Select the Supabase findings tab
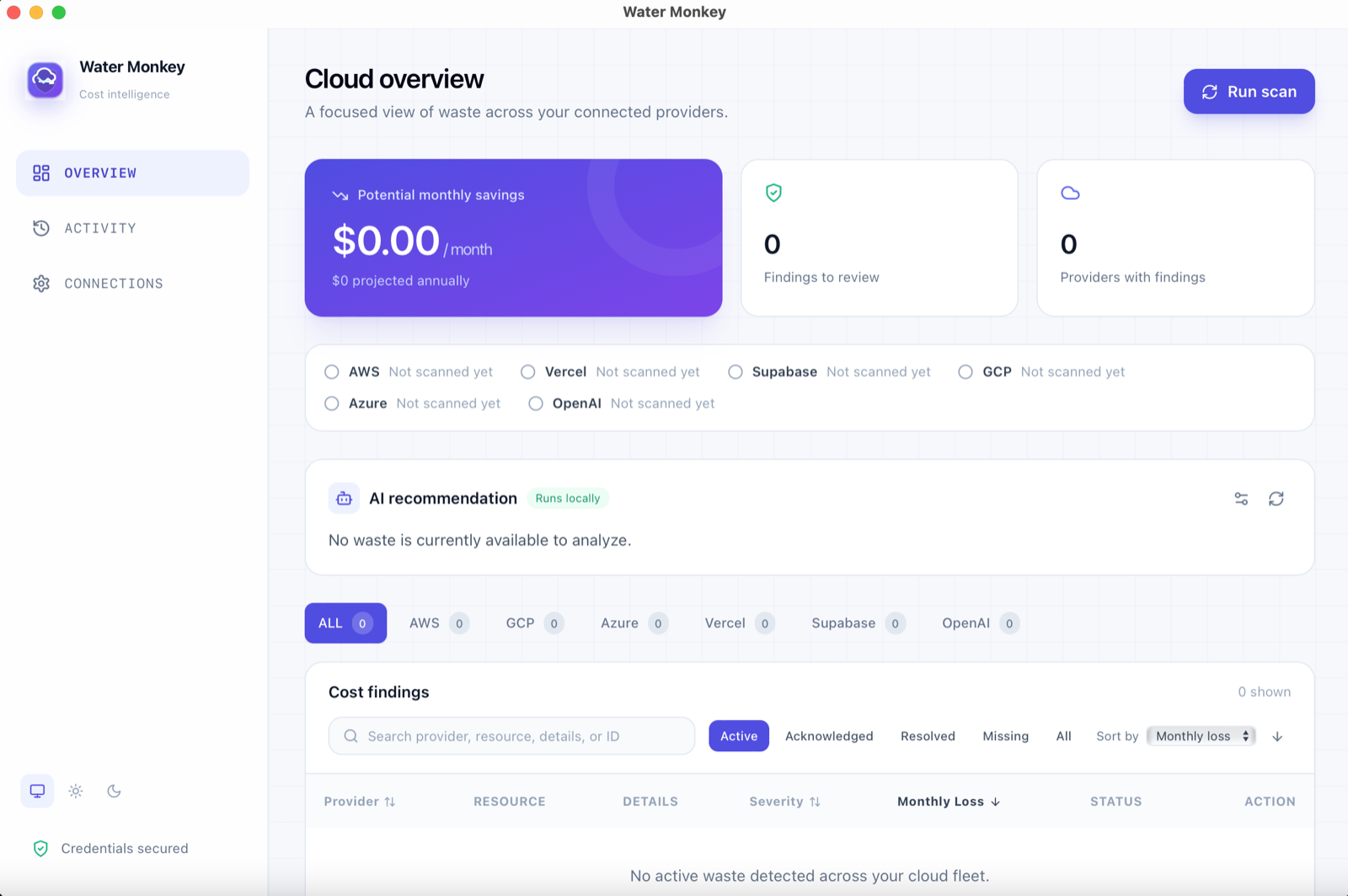Screen dimensions: 1348x896 point(859,623)
